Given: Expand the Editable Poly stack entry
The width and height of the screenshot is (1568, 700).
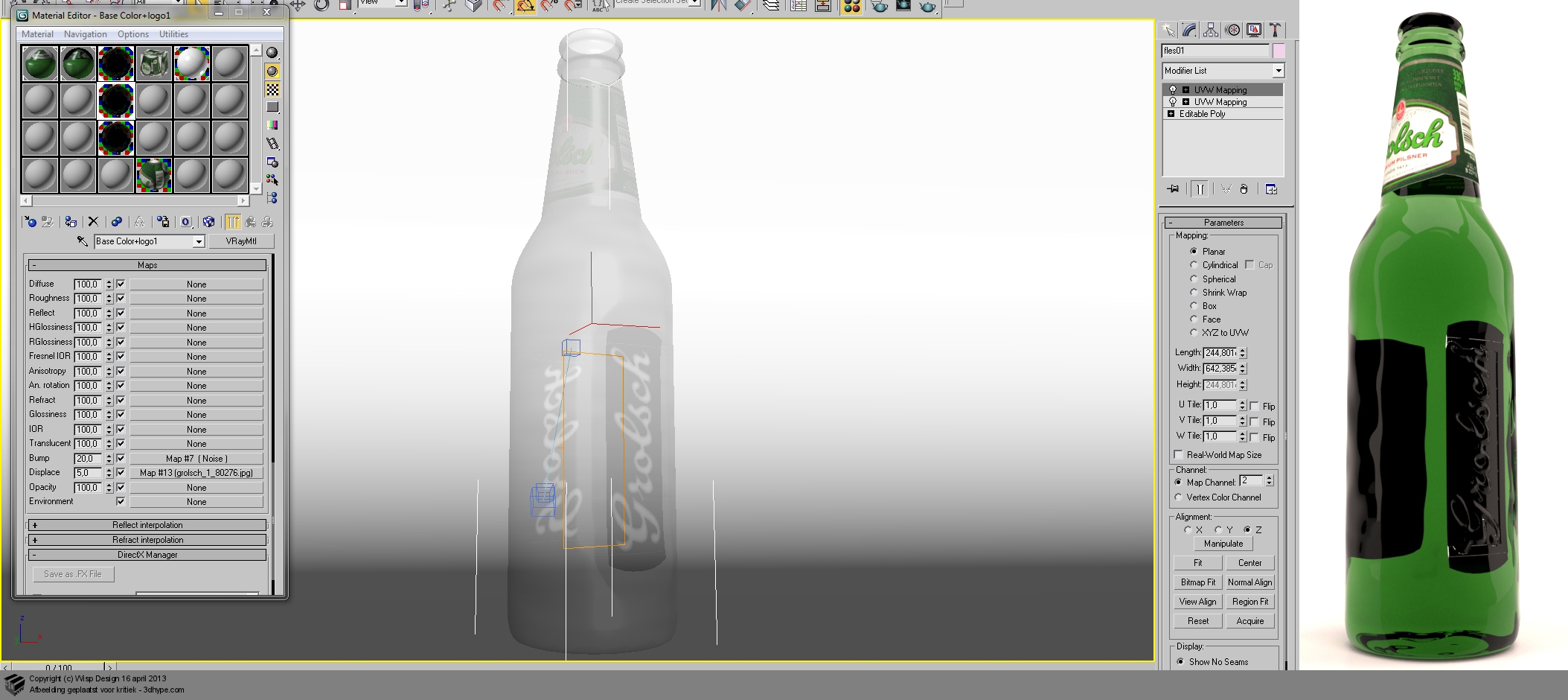Looking at the screenshot, I should pyautogui.click(x=1171, y=114).
